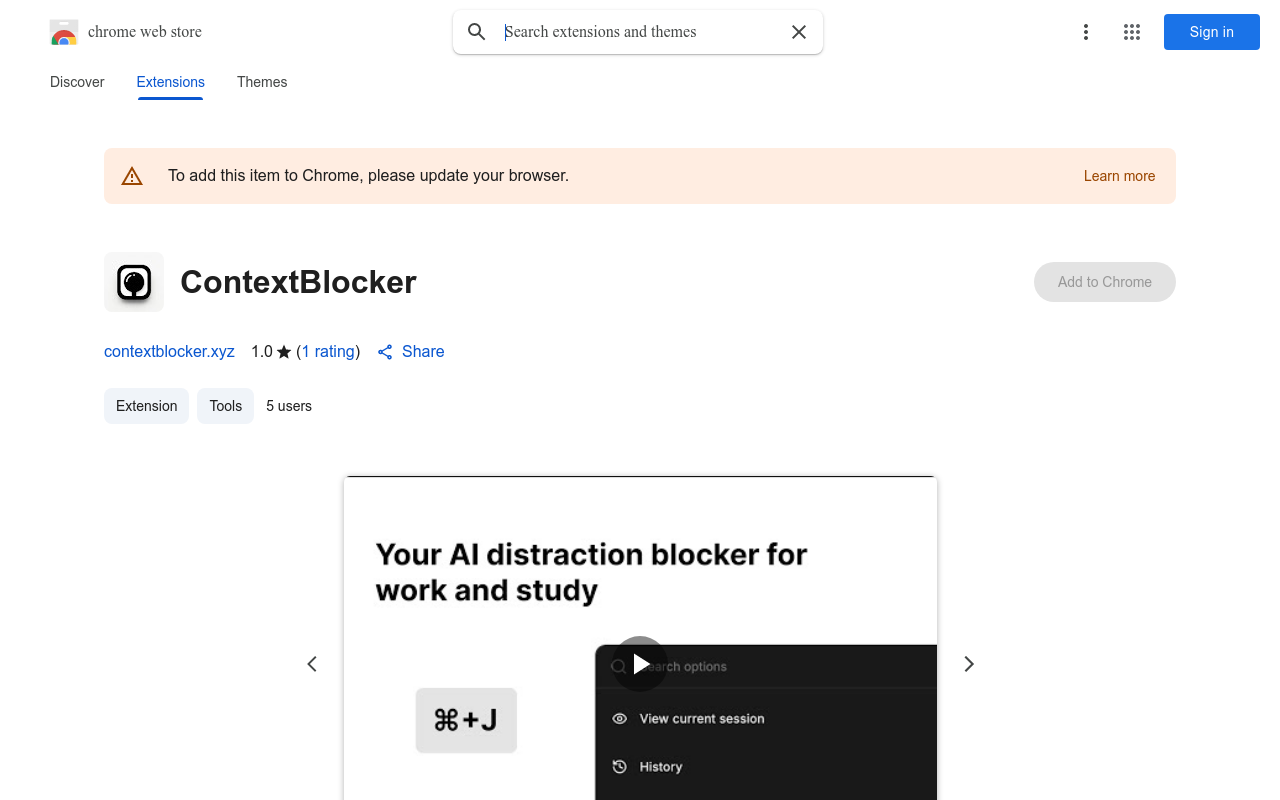1280x800 pixels.
Task: Switch to the Themes tab
Action: pyautogui.click(x=262, y=82)
